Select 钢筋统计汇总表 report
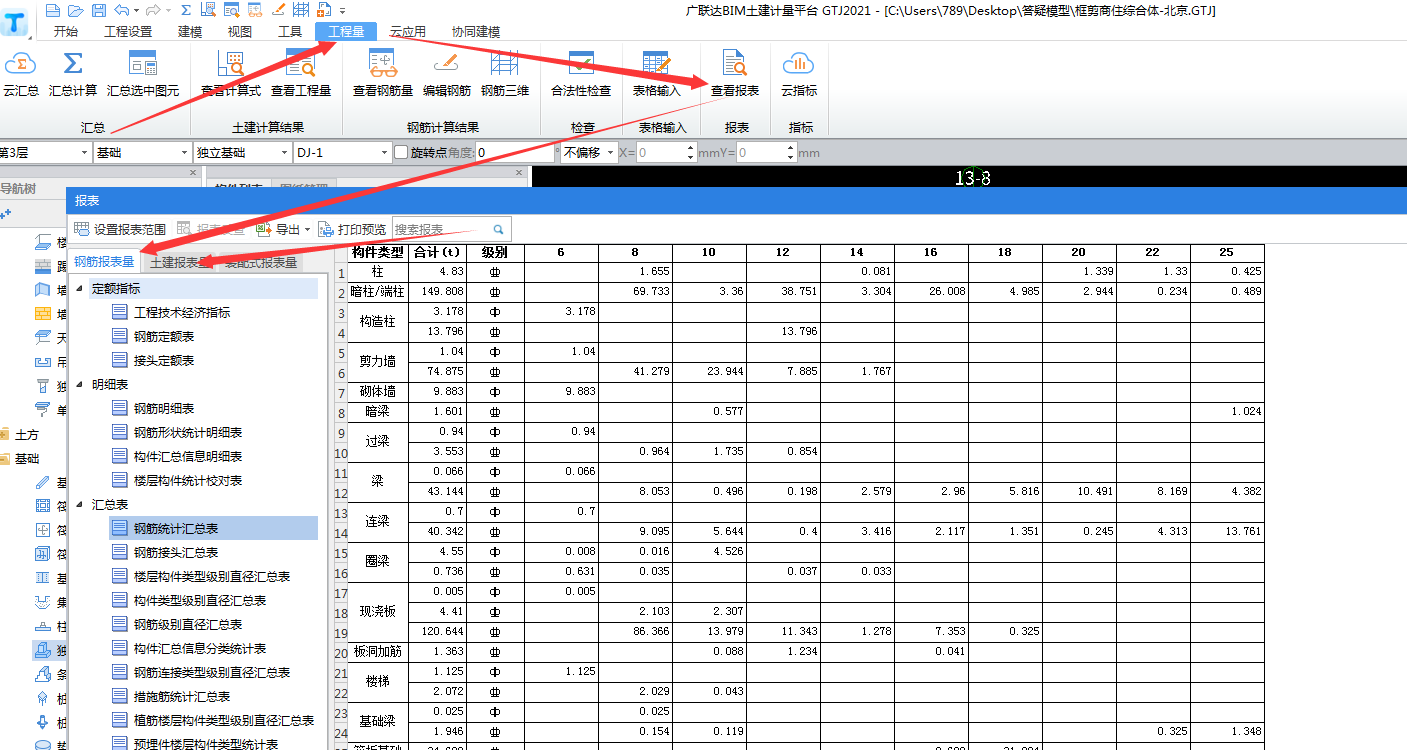Image resolution: width=1407 pixels, height=750 pixels. coord(176,528)
